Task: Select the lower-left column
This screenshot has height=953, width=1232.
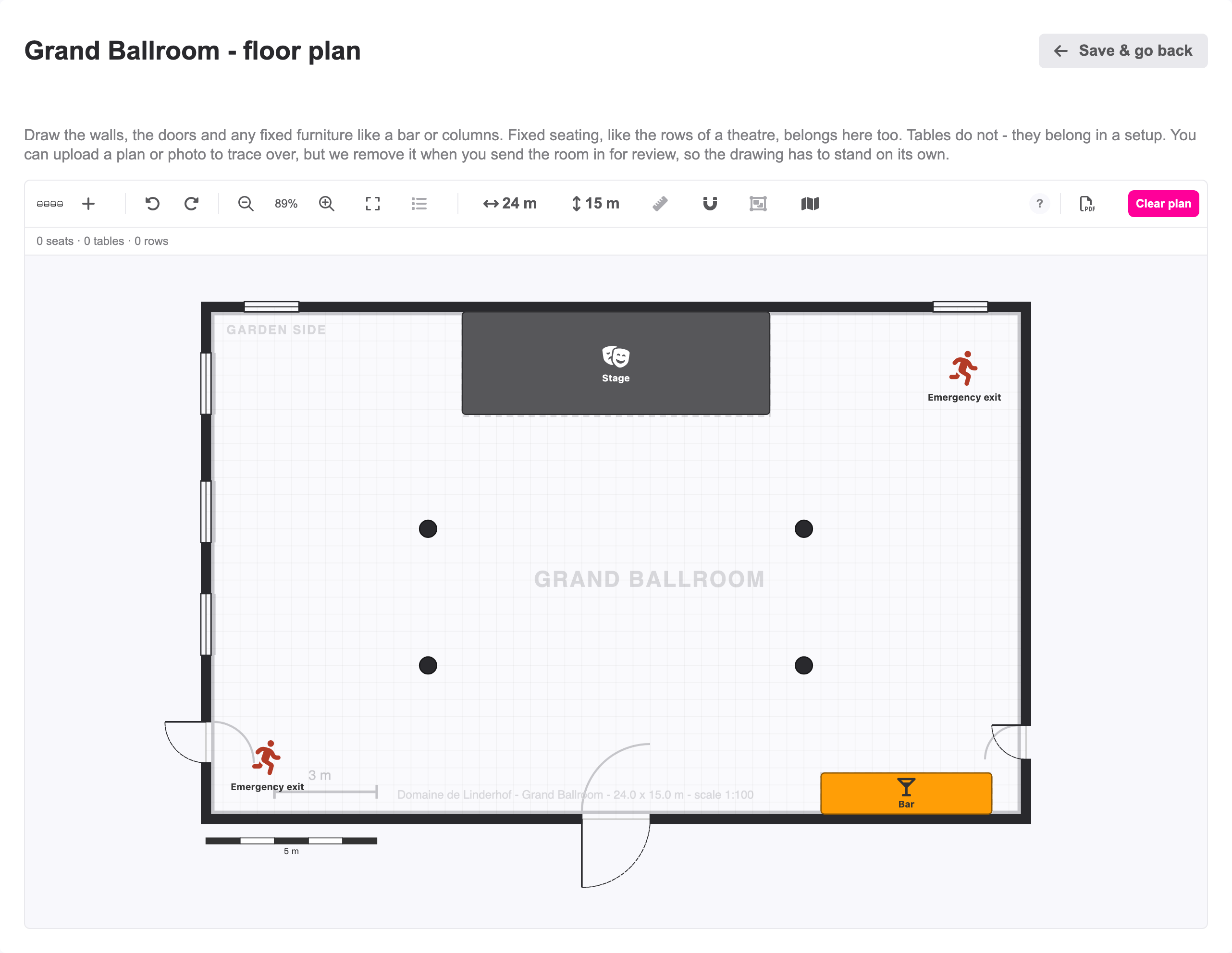Action: [428, 665]
